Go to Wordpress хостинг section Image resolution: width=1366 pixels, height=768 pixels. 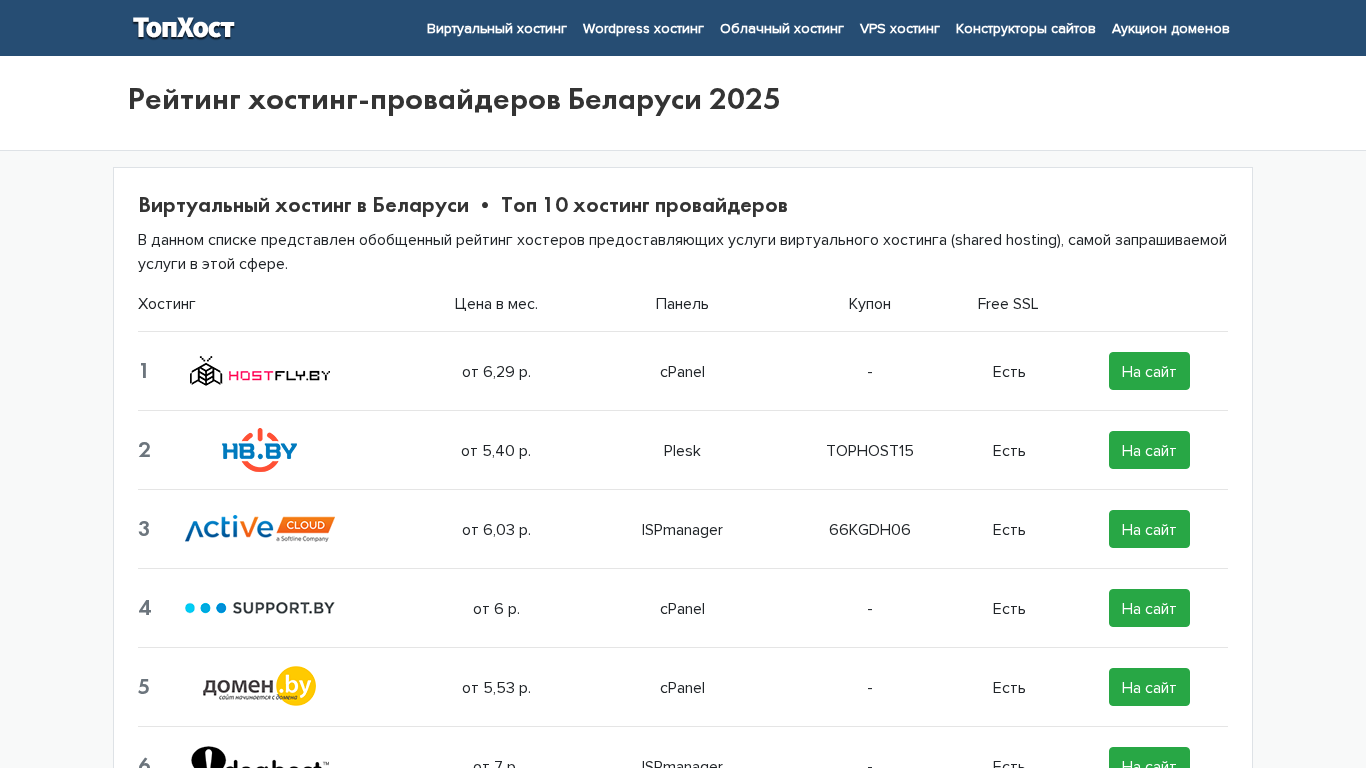tap(643, 28)
